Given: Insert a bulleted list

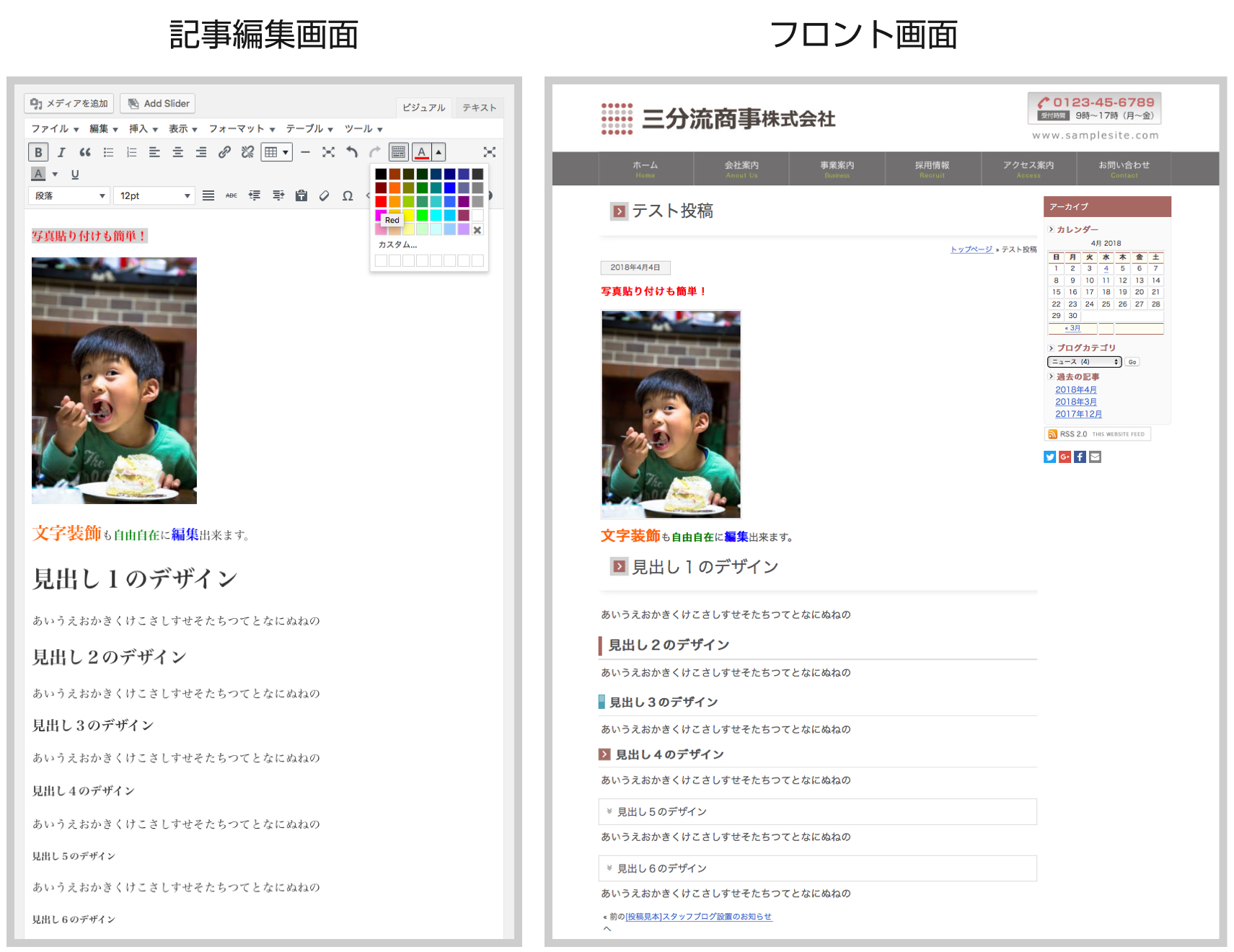Looking at the screenshot, I should pyautogui.click(x=108, y=152).
